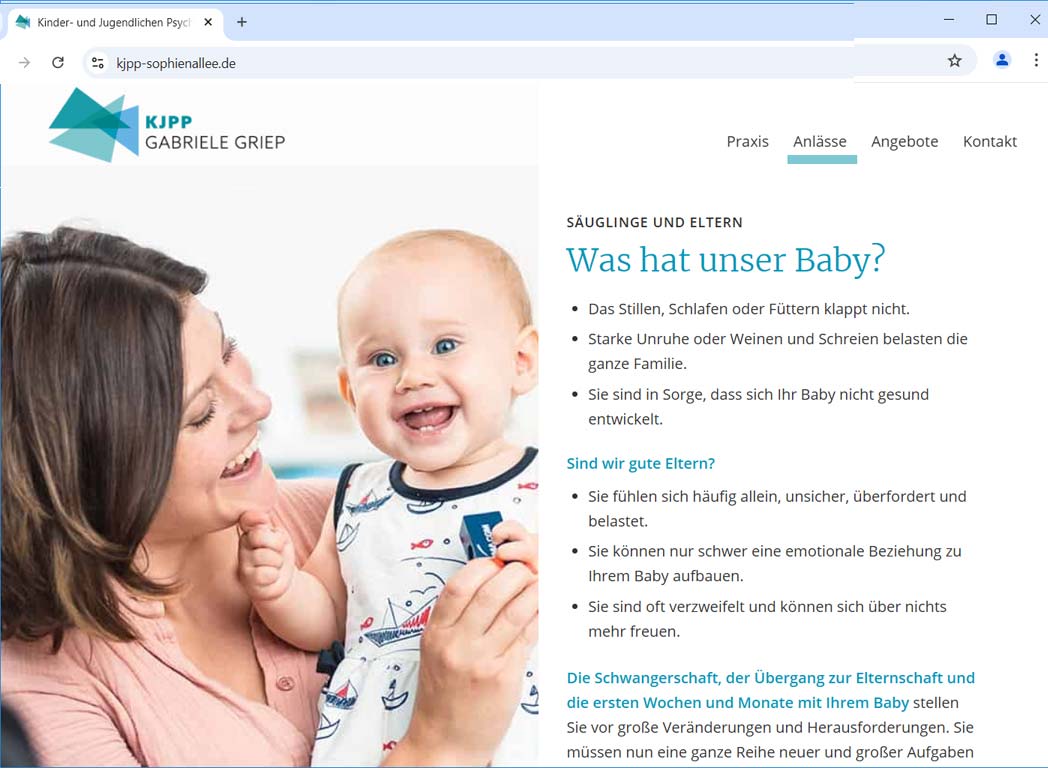Reload the page with the refresh icon
Image resolution: width=1048 pixels, height=769 pixels.
pos(58,63)
